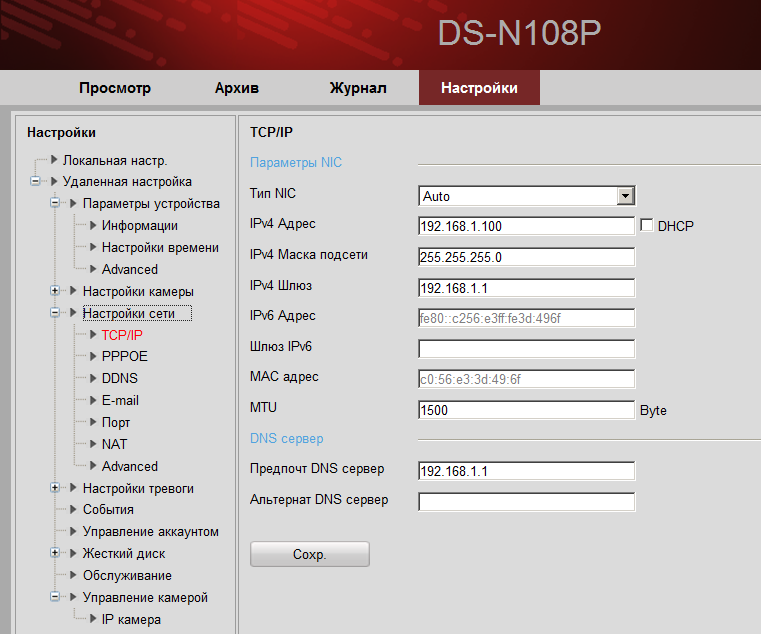Select Управление камерой tree item
This screenshot has width=761, height=634.
point(145,598)
